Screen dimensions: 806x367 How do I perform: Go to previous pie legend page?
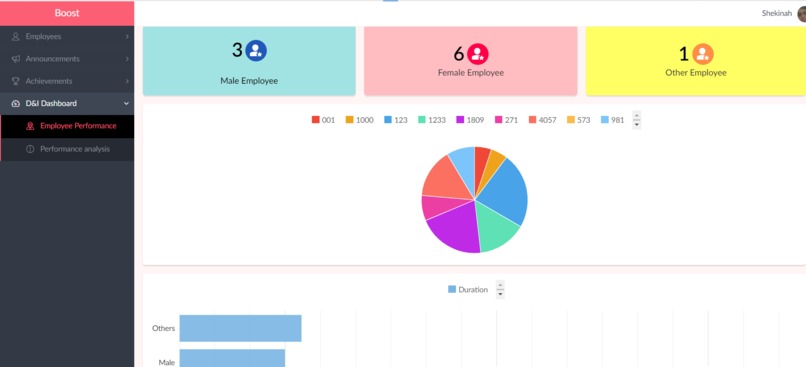click(x=636, y=116)
